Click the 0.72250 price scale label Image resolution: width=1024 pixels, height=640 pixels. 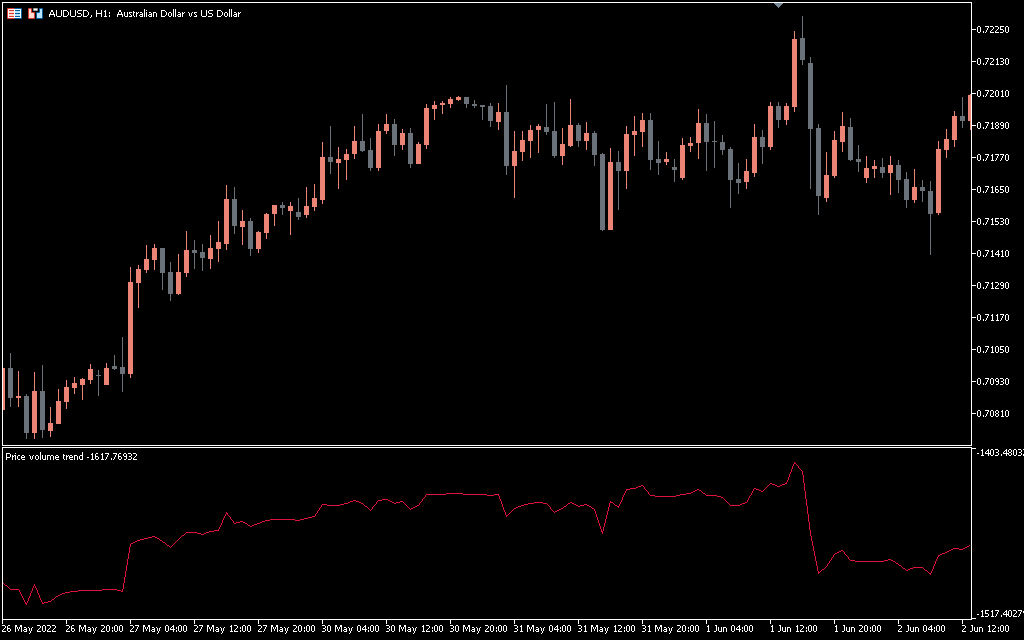click(996, 29)
